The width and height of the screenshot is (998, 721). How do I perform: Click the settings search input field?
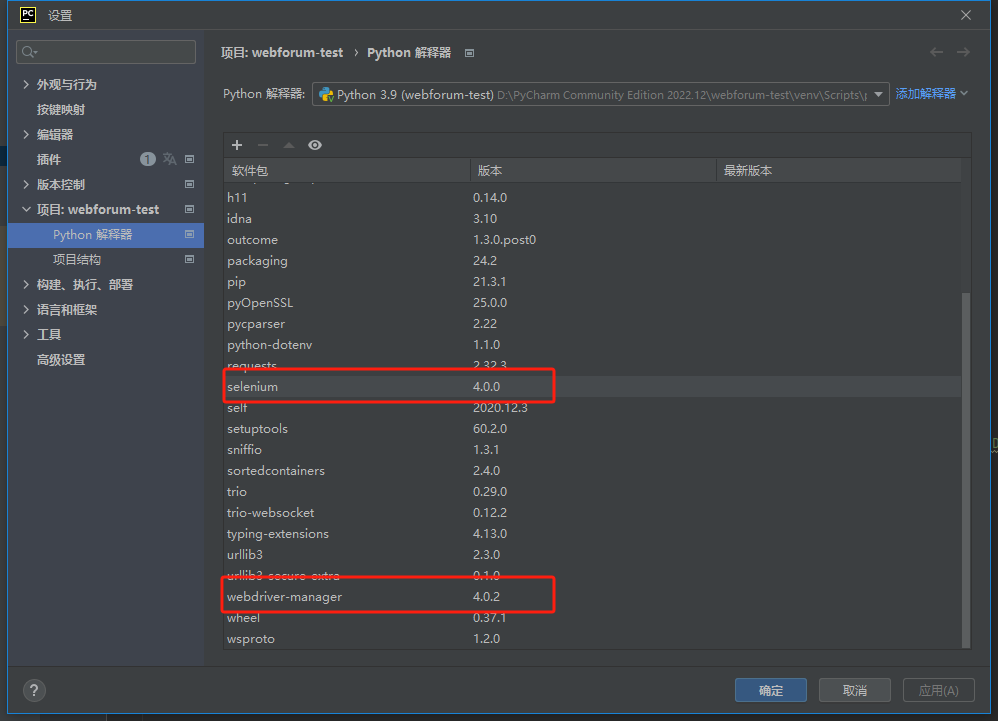click(106, 52)
